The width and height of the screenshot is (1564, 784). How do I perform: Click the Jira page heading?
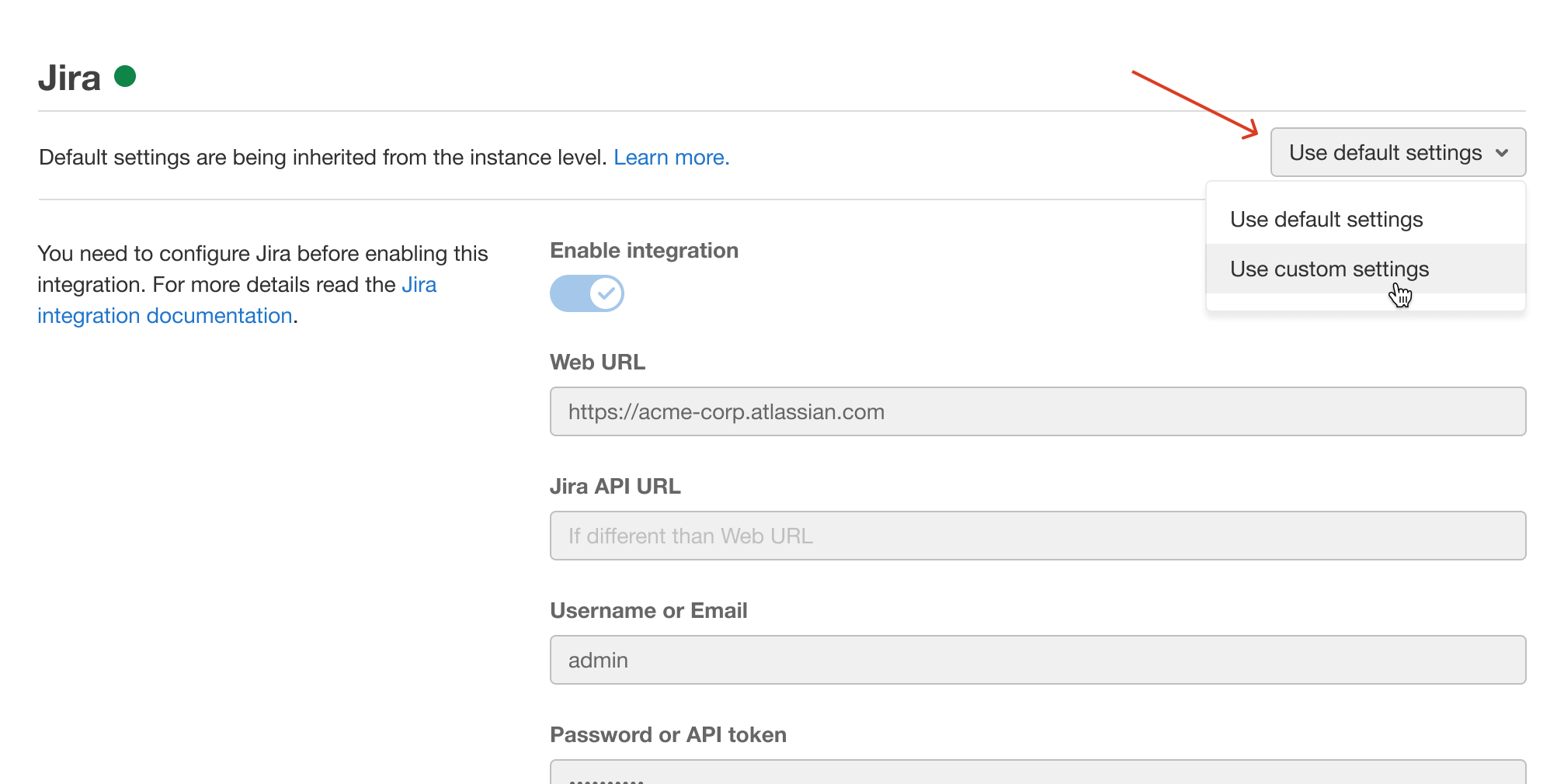click(71, 76)
